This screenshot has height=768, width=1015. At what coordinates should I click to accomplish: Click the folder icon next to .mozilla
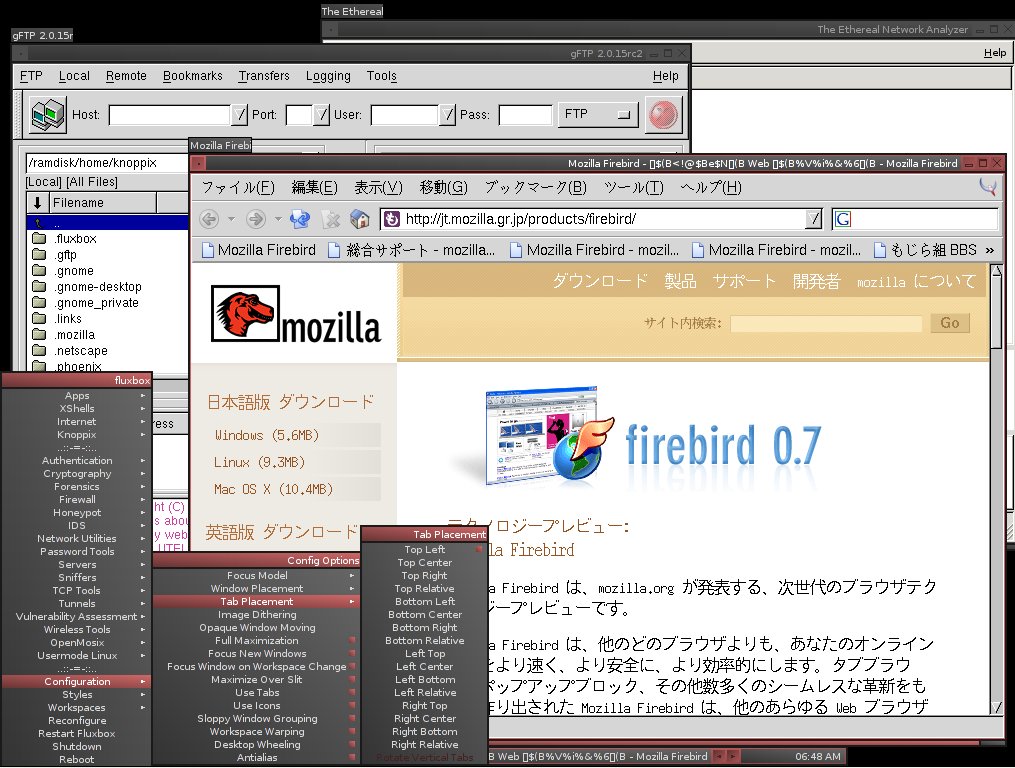point(39,335)
